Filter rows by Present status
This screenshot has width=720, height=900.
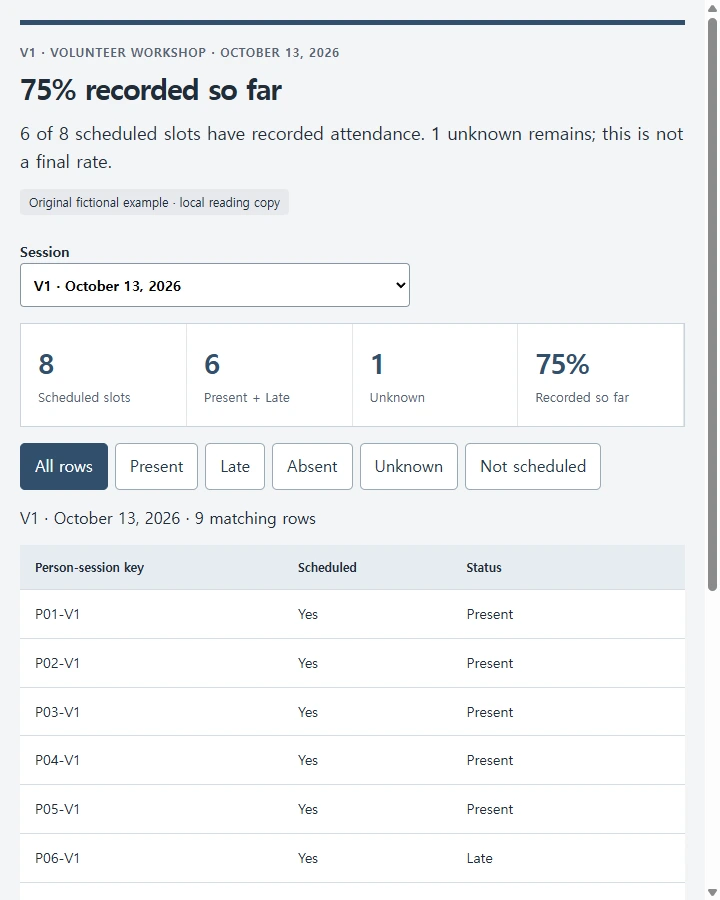coord(156,466)
